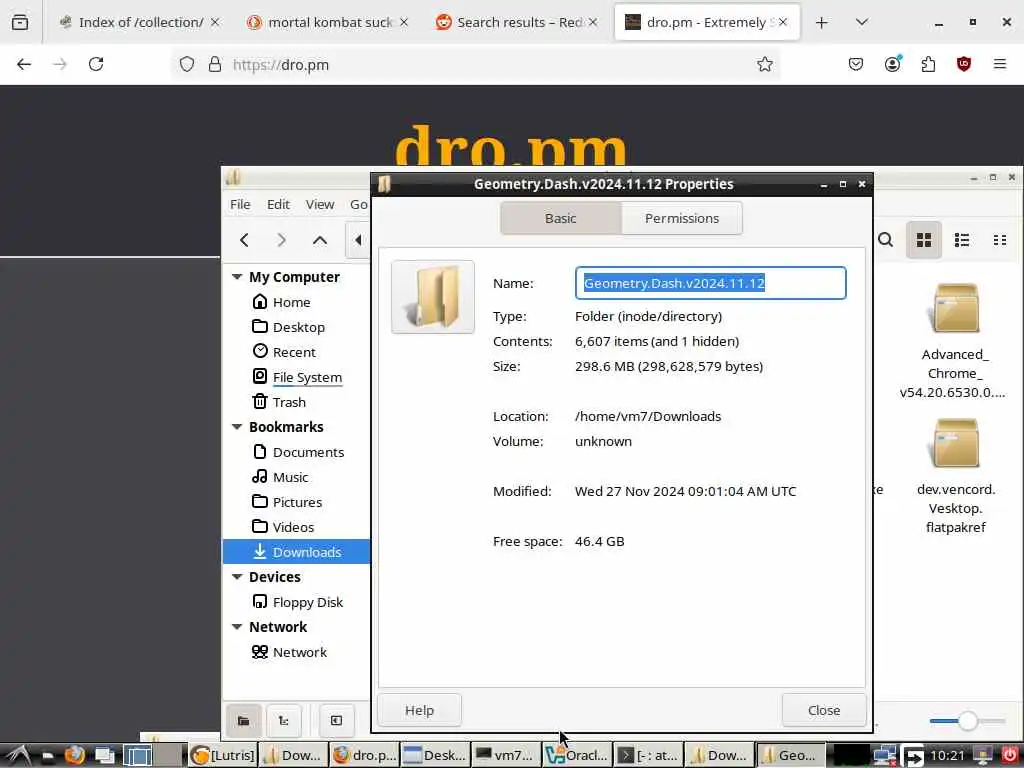Open the Edit menu in file manager
Screen dimensions: 1024x768
pyautogui.click(x=278, y=204)
